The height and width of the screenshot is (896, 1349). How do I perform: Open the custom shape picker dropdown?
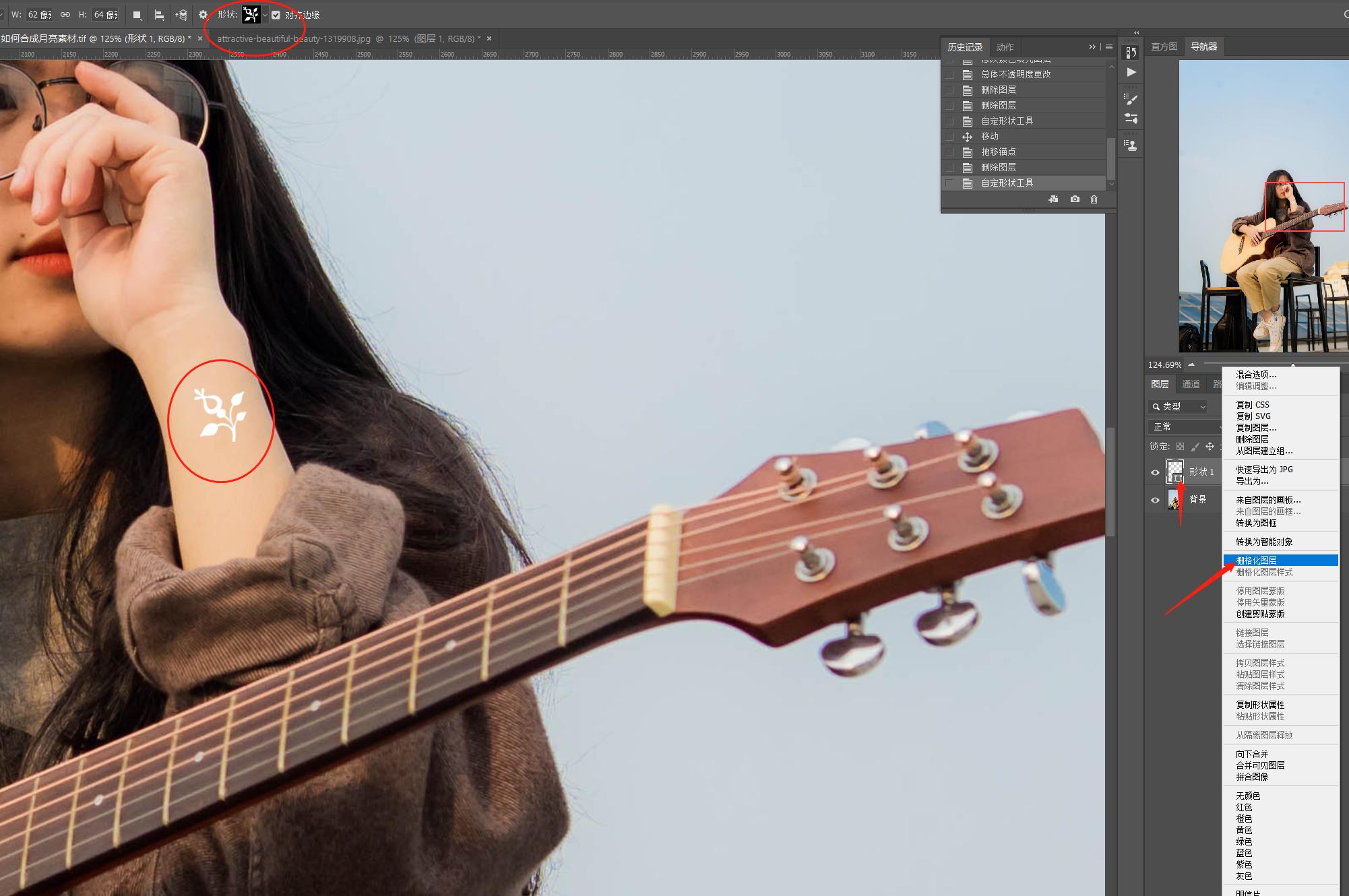(x=265, y=15)
